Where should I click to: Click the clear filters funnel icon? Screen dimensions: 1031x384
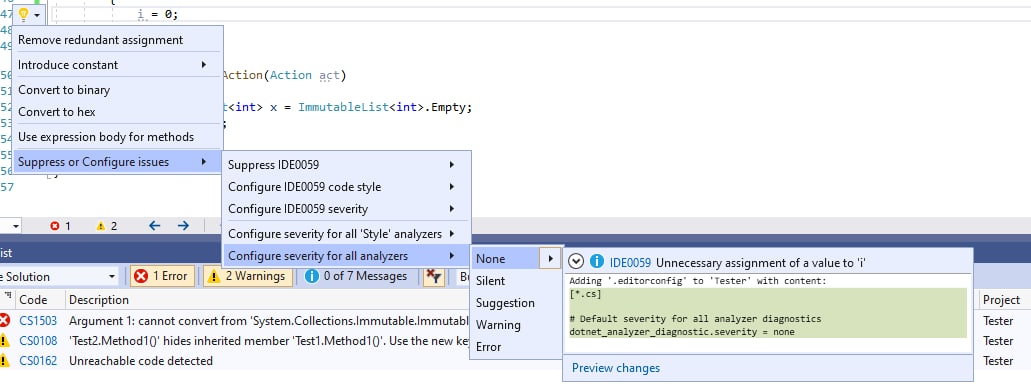433,276
